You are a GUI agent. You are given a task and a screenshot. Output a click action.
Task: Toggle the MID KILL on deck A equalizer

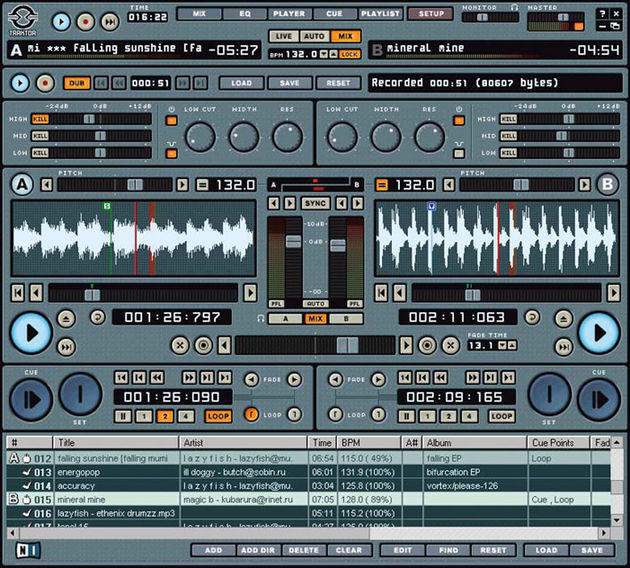[x=40, y=136]
